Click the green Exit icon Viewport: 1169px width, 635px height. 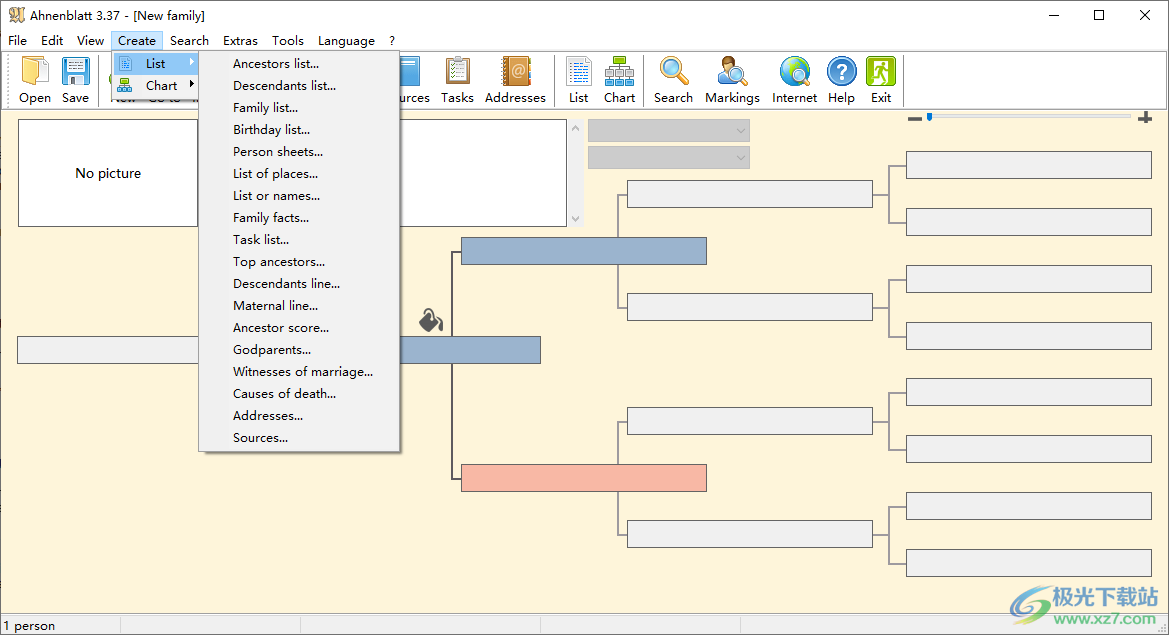coord(880,80)
